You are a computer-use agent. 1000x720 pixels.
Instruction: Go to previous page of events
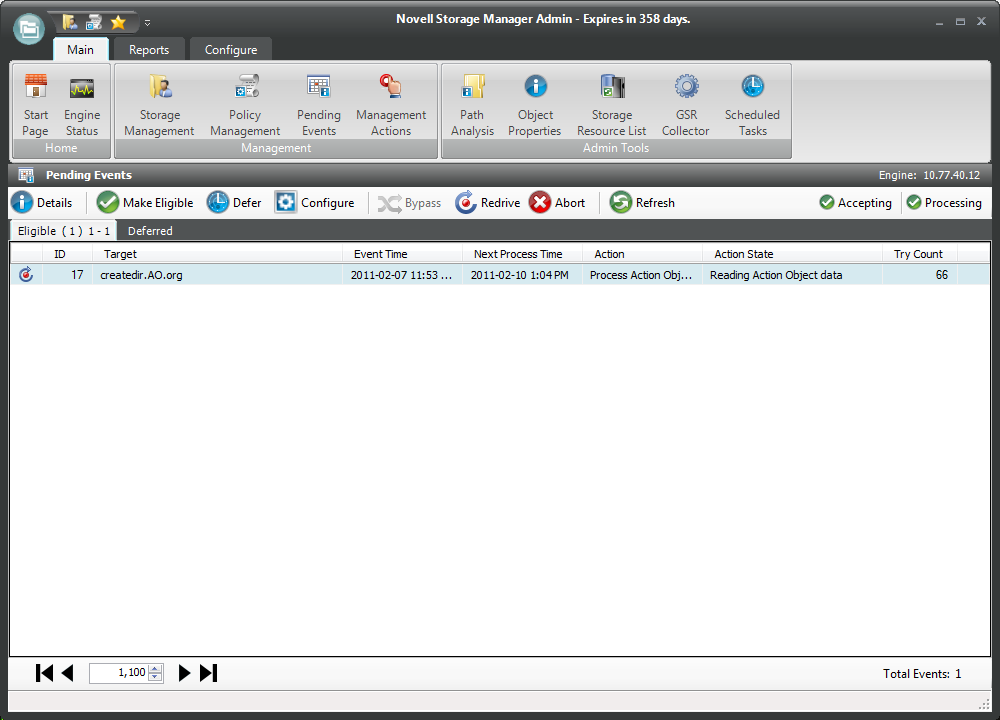coord(68,673)
